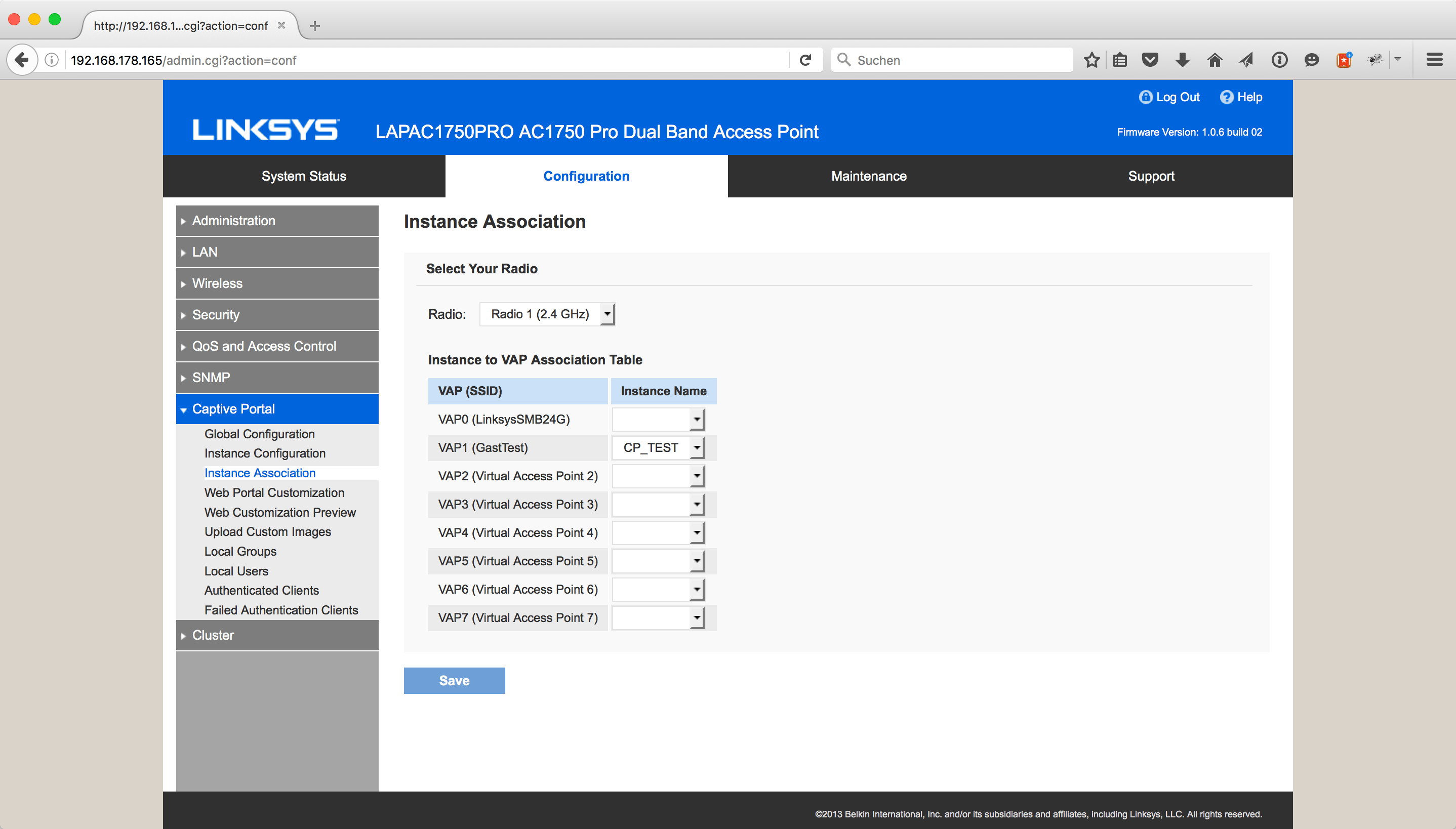
Task: Switch to the System Status tab
Action: pyautogui.click(x=303, y=176)
